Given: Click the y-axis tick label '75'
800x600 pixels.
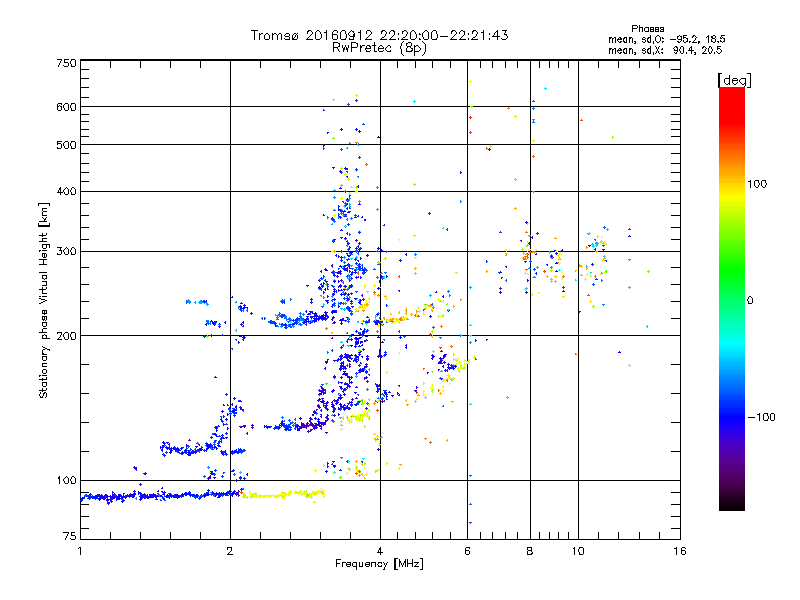Looking at the screenshot, I should tap(70, 536).
